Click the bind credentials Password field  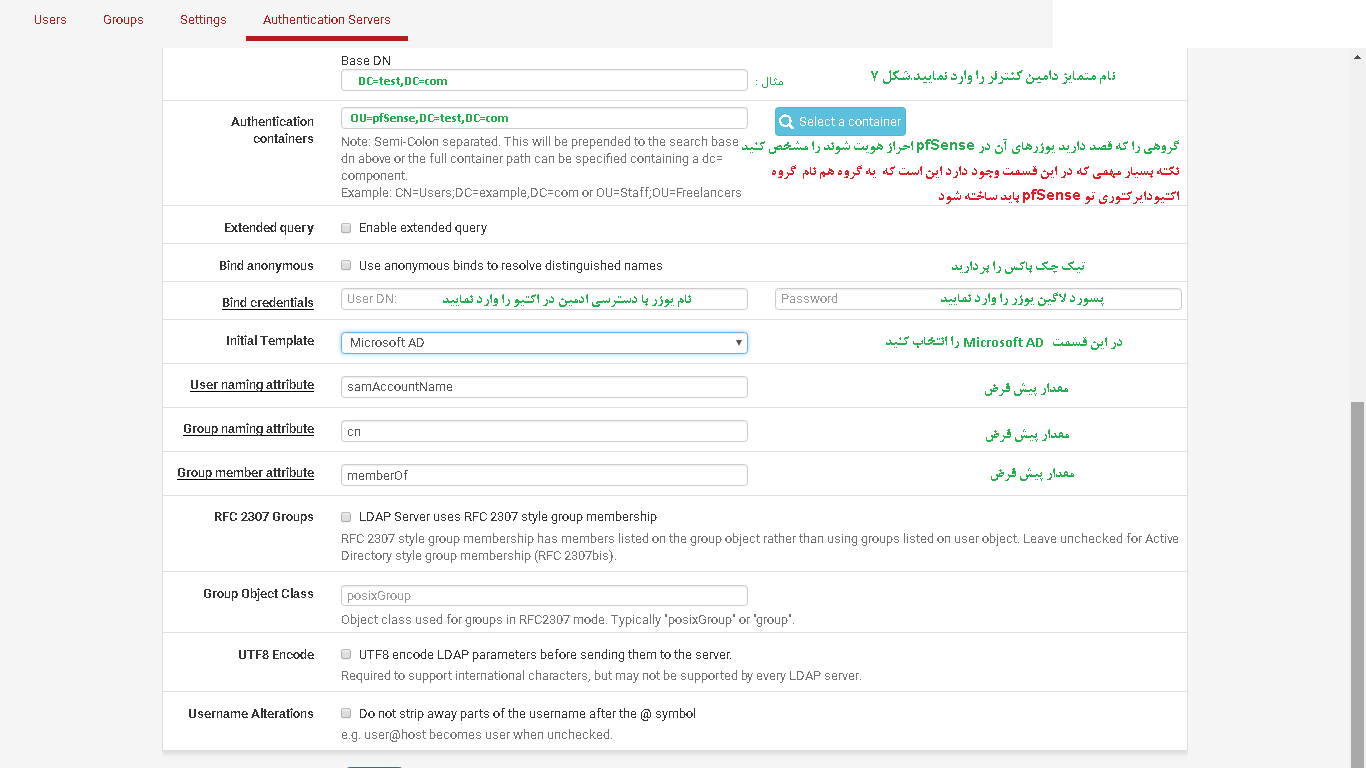coord(977,299)
